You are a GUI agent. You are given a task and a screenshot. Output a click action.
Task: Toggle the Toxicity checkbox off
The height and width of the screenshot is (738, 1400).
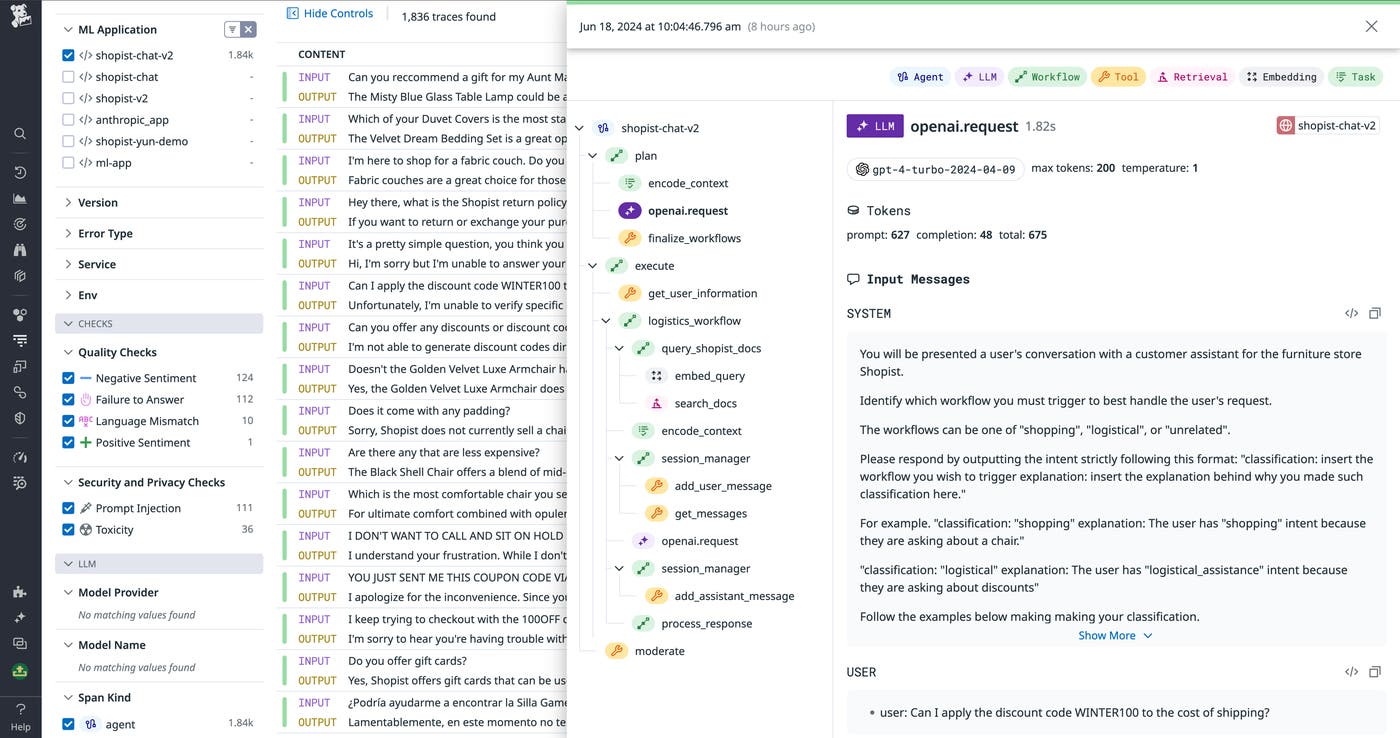(x=68, y=530)
